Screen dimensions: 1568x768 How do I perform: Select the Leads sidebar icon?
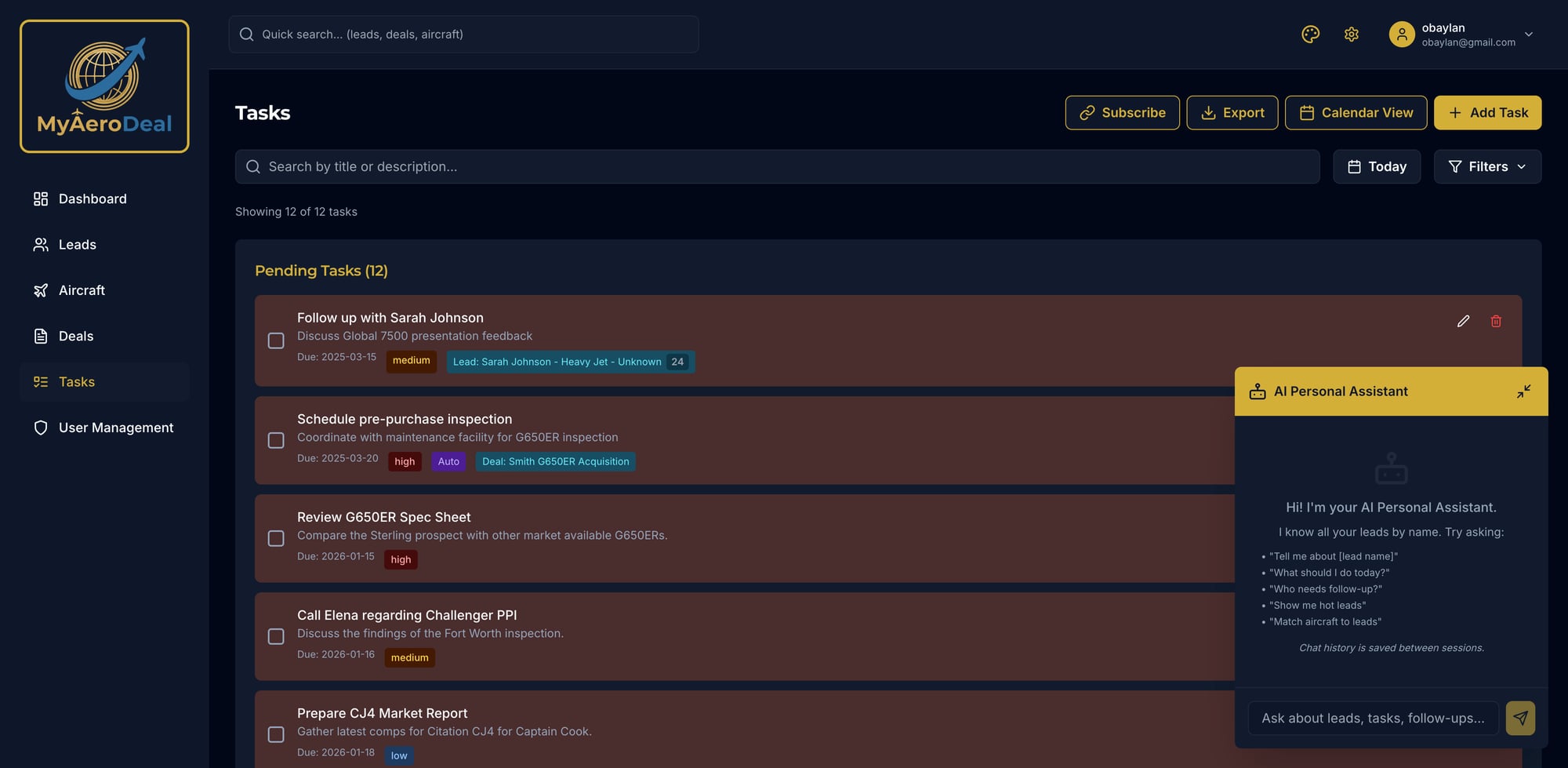point(41,244)
